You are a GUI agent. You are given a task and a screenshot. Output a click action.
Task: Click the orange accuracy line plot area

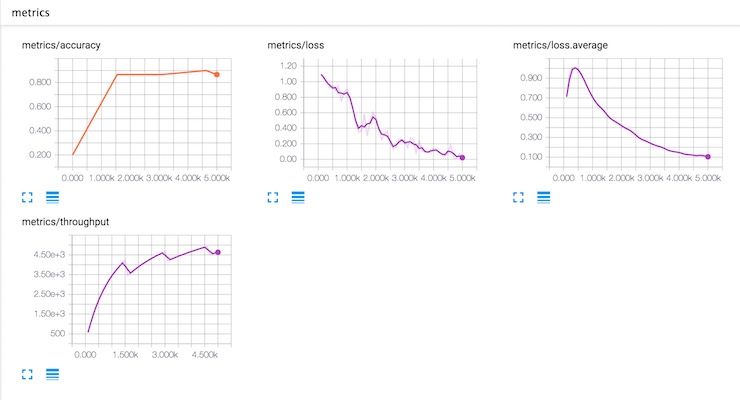144,113
